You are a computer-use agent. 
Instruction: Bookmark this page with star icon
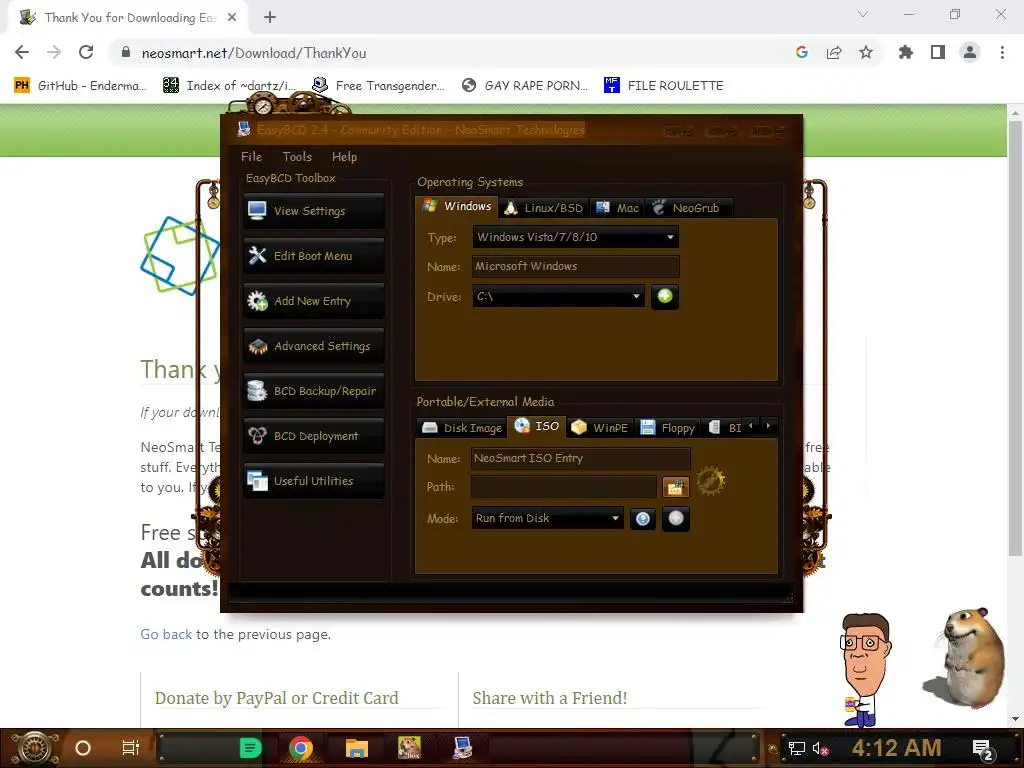pos(866,52)
